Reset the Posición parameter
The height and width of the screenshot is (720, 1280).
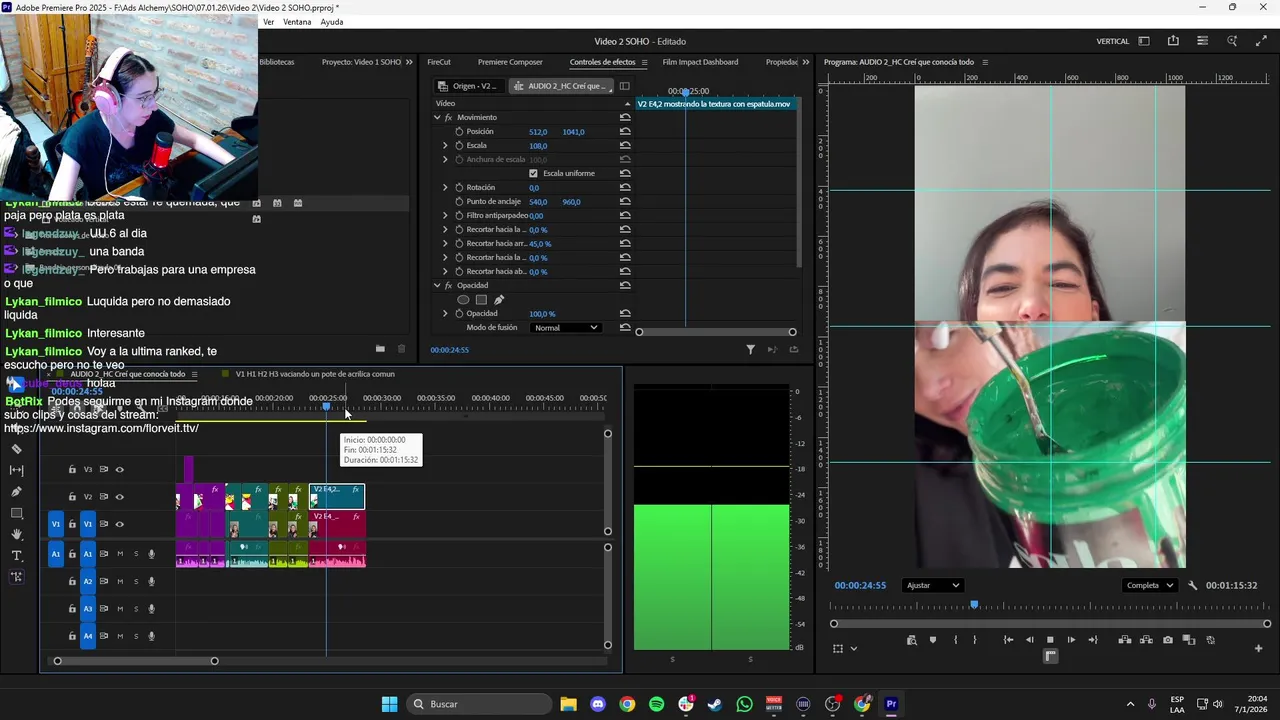tap(625, 131)
